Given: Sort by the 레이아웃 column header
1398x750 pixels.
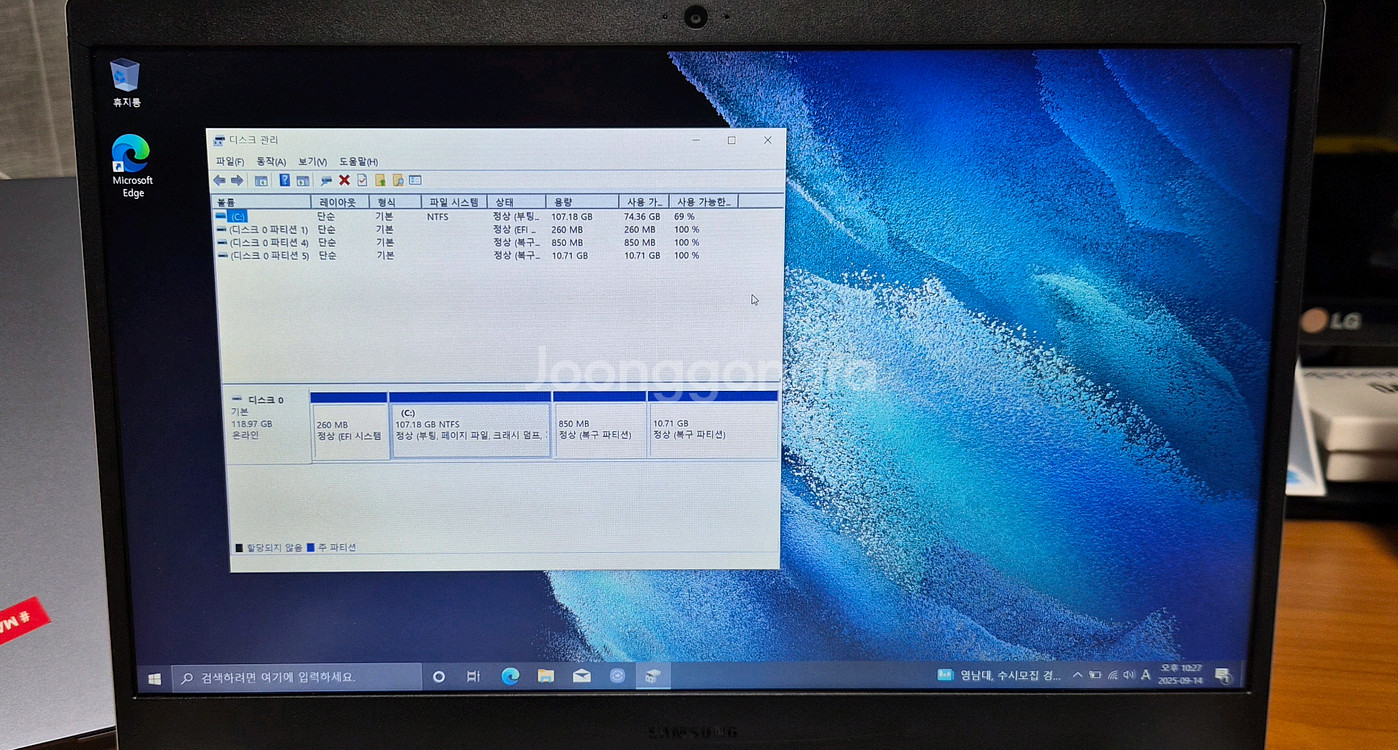Looking at the screenshot, I should point(339,202).
